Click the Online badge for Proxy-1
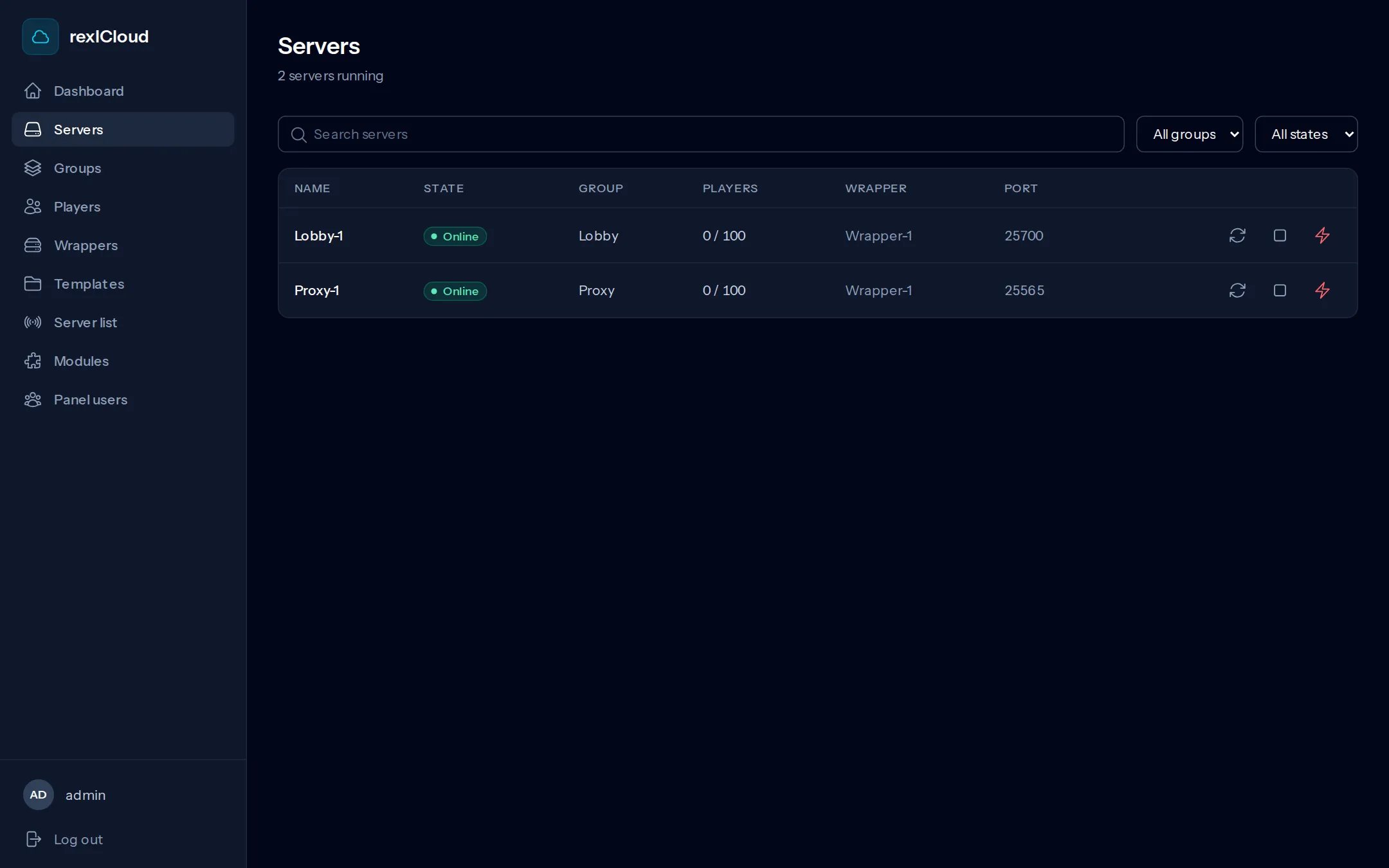Viewport: 1389px width, 868px height. click(x=455, y=291)
